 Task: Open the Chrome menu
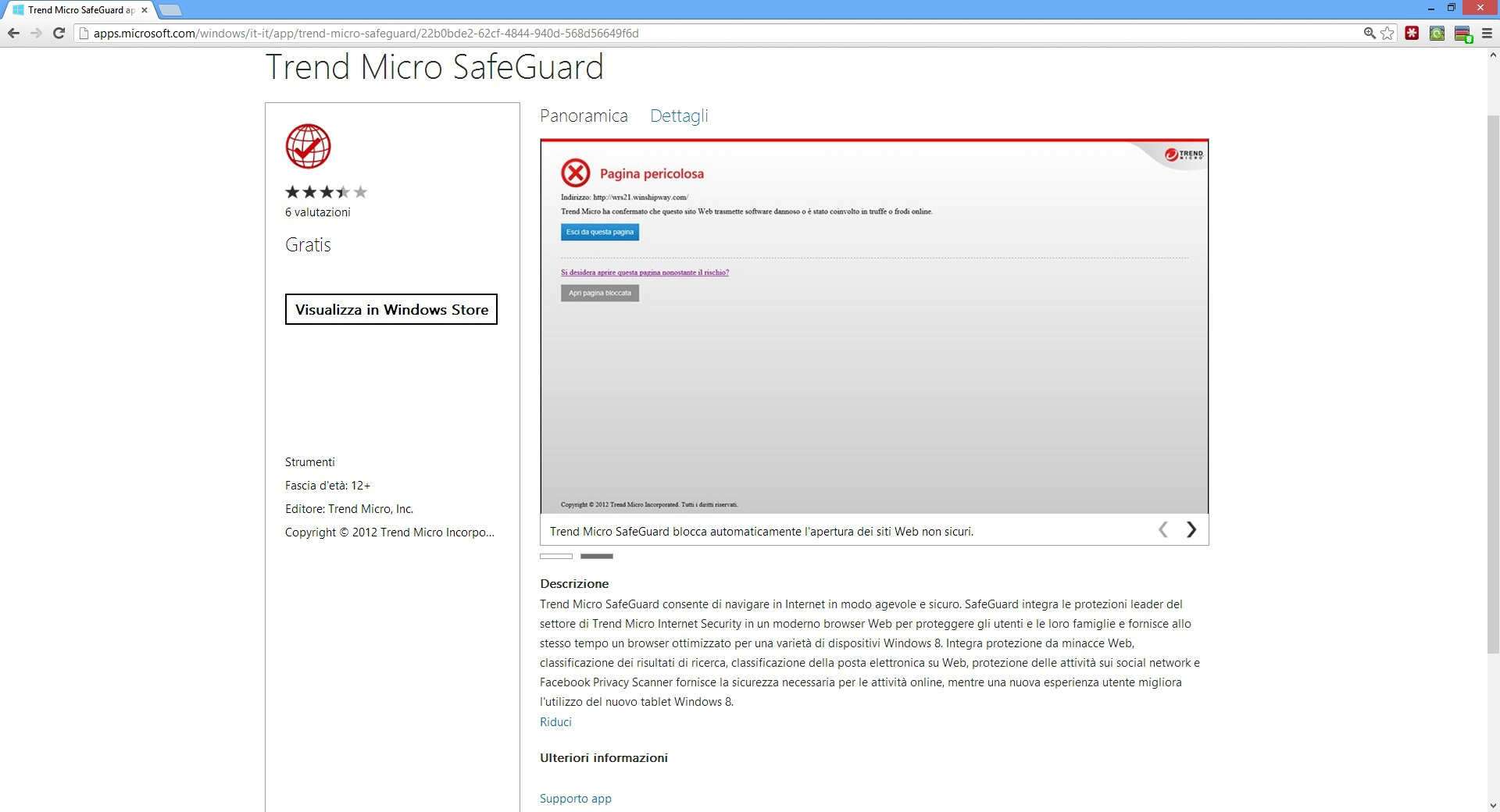pyautogui.click(x=1487, y=34)
